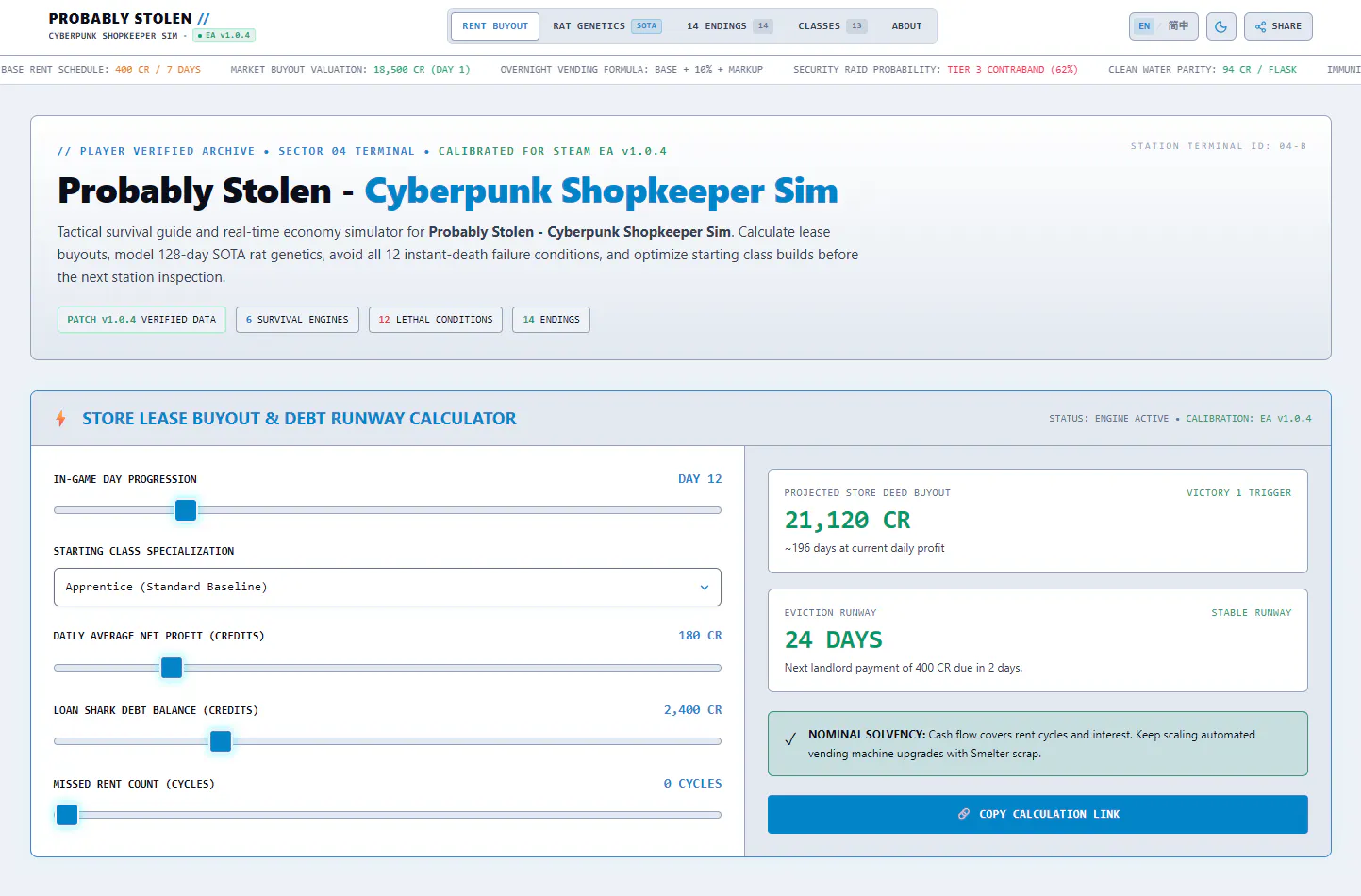The width and height of the screenshot is (1361, 896).
Task: Click the "2,400 CR" debt balance value
Action: 692,710
